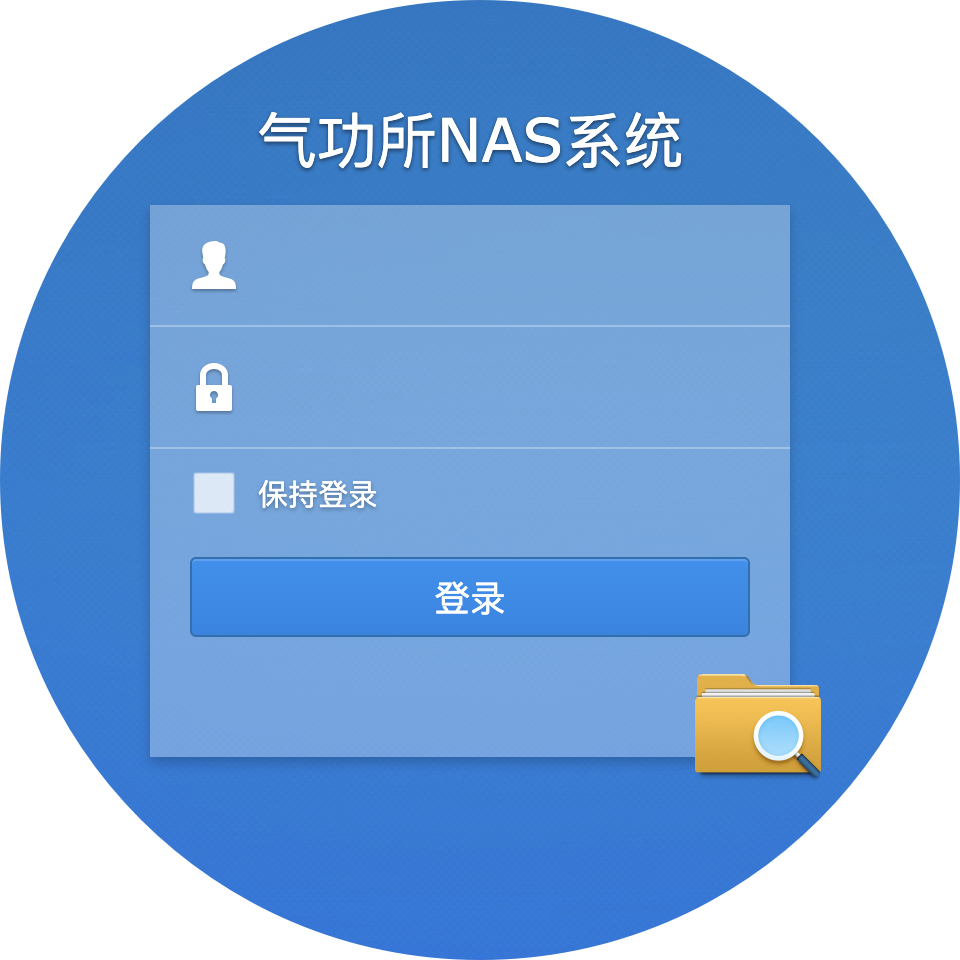Enable the 保持登录 checkbox

(214, 493)
